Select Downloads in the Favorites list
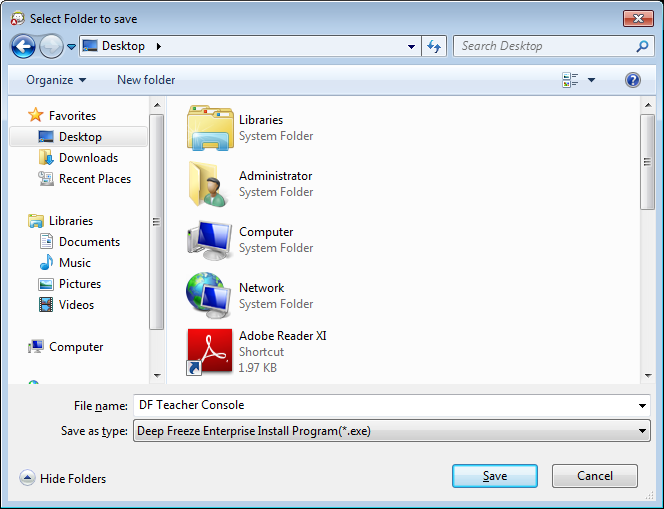 click(88, 158)
